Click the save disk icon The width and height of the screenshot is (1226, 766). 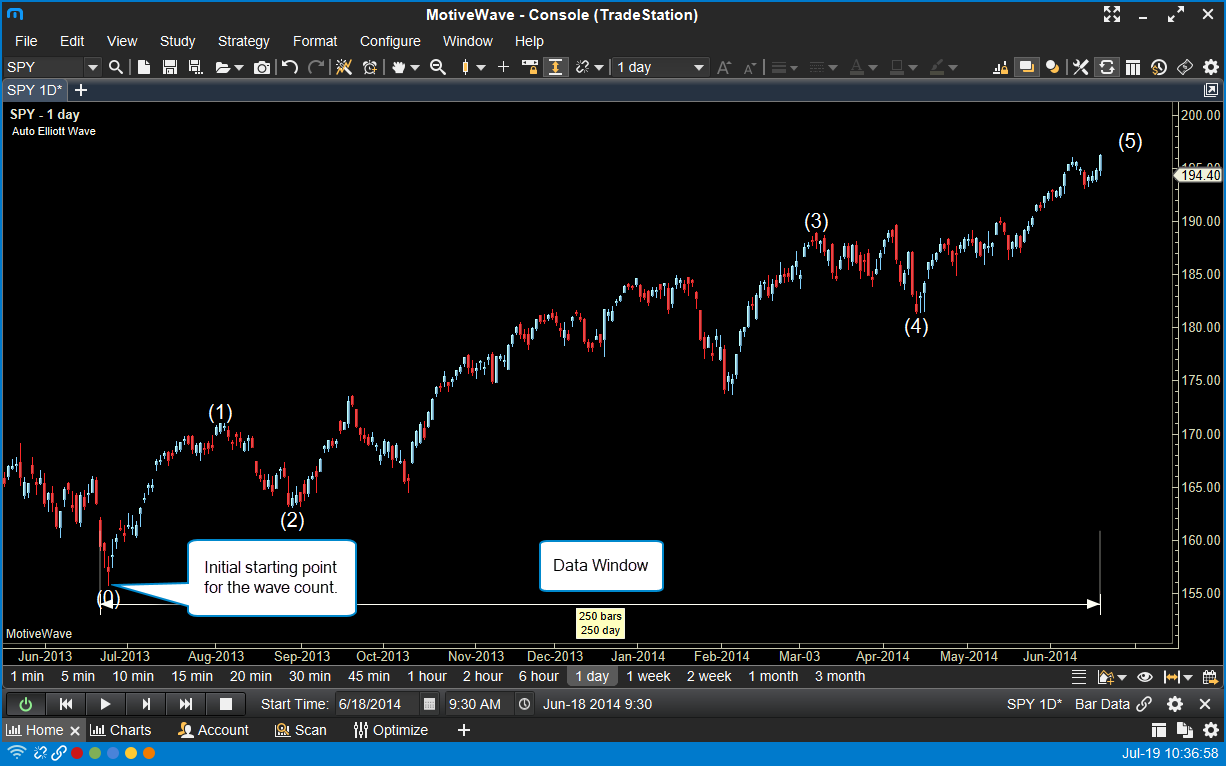tap(169, 67)
